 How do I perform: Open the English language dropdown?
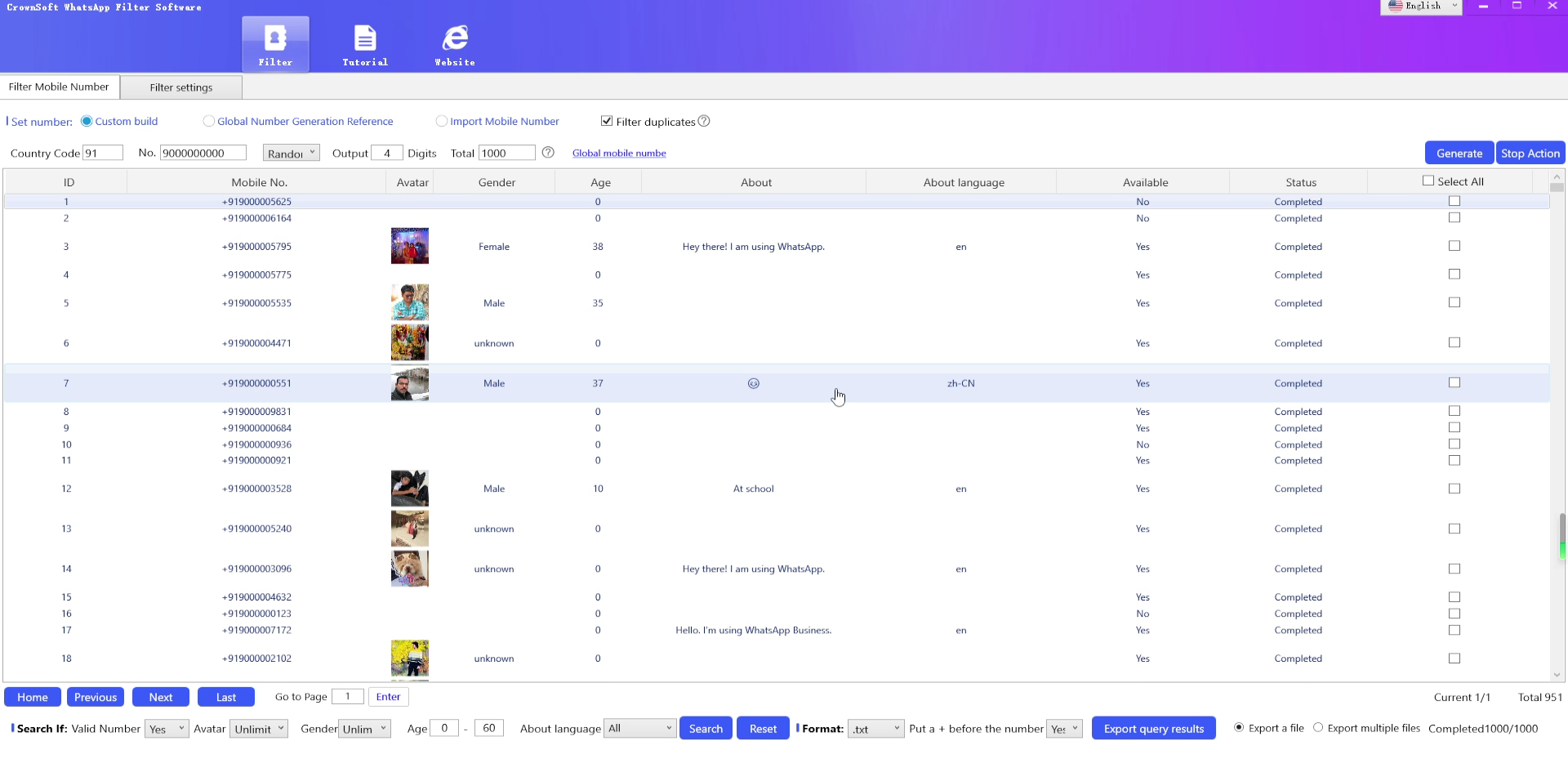[1422, 7]
